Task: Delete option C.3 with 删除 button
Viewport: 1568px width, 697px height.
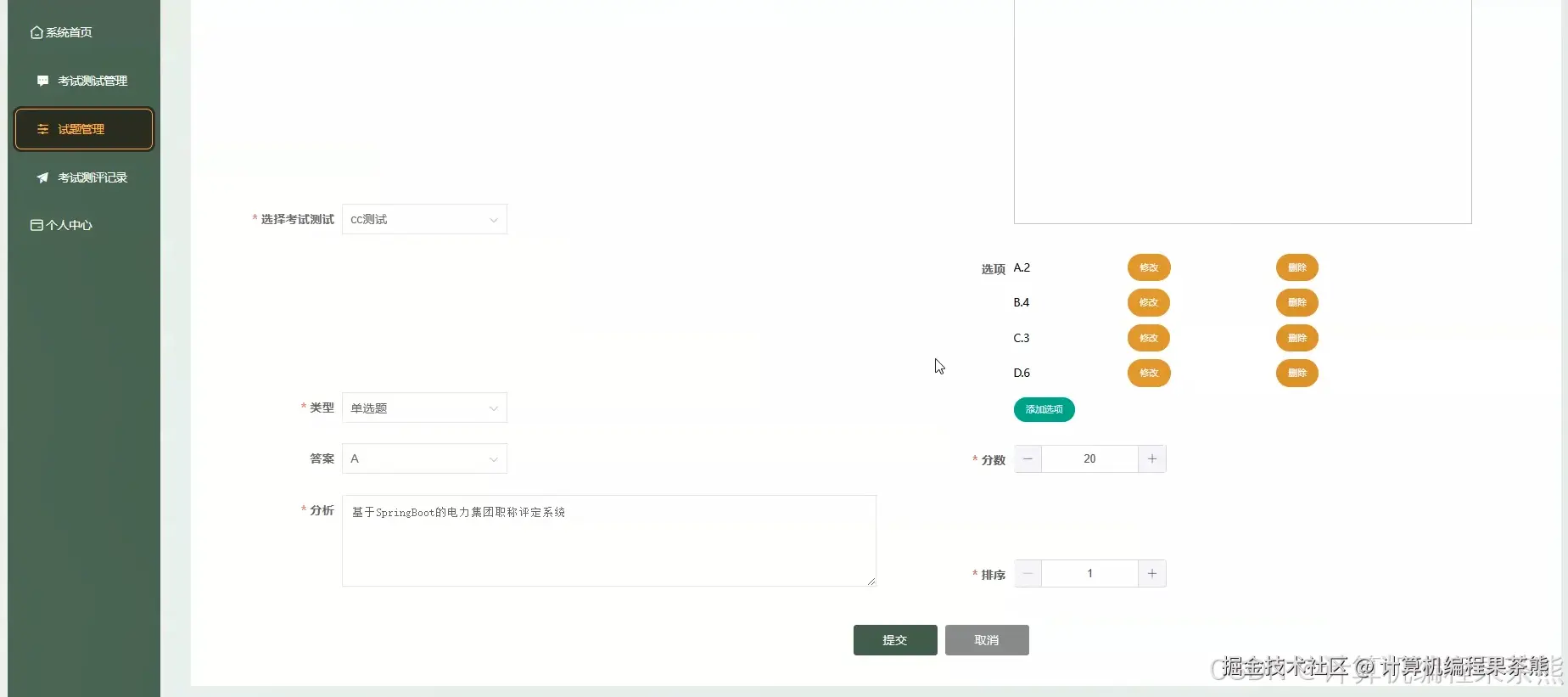Action: point(1297,338)
